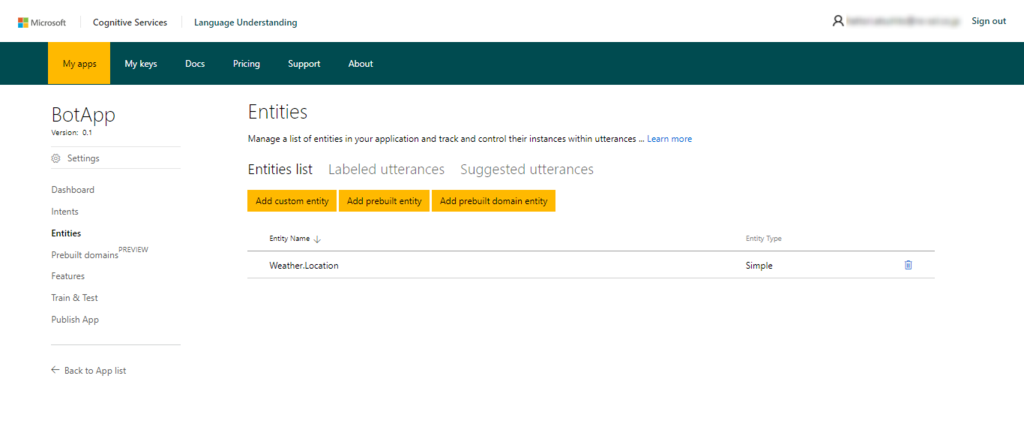Viewport: 1024px width, 442px height.
Task: Open the My apps tab
Action: click(x=79, y=63)
